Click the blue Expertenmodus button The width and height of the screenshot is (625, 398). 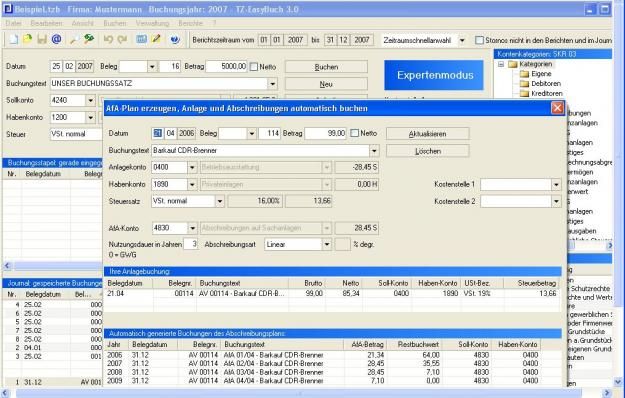tap(434, 75)
